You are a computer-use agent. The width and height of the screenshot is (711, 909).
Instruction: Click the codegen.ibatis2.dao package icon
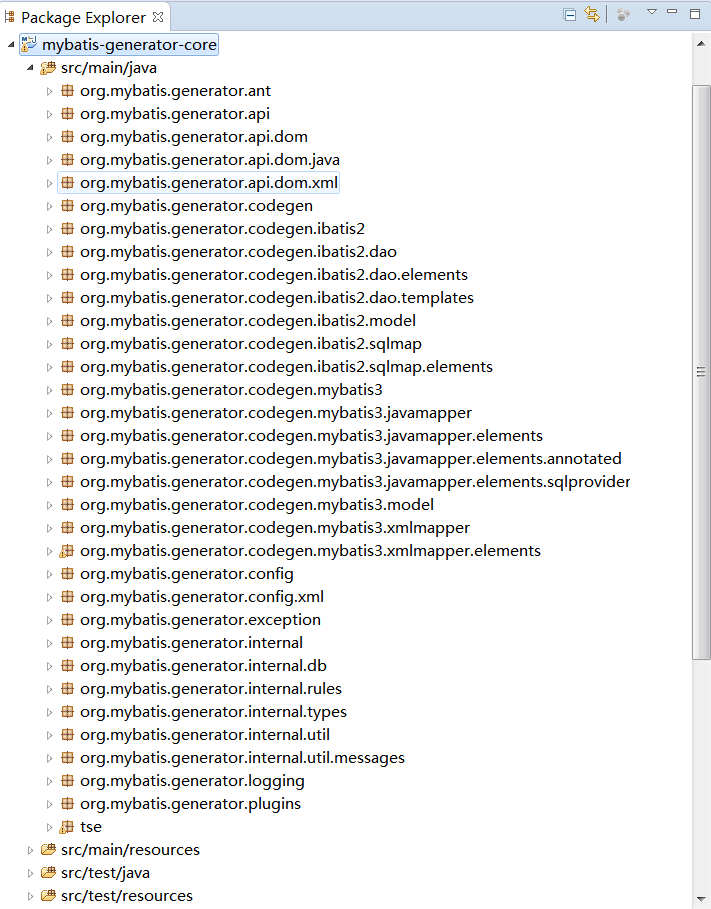pyautogui.click(x=67, y=252)
